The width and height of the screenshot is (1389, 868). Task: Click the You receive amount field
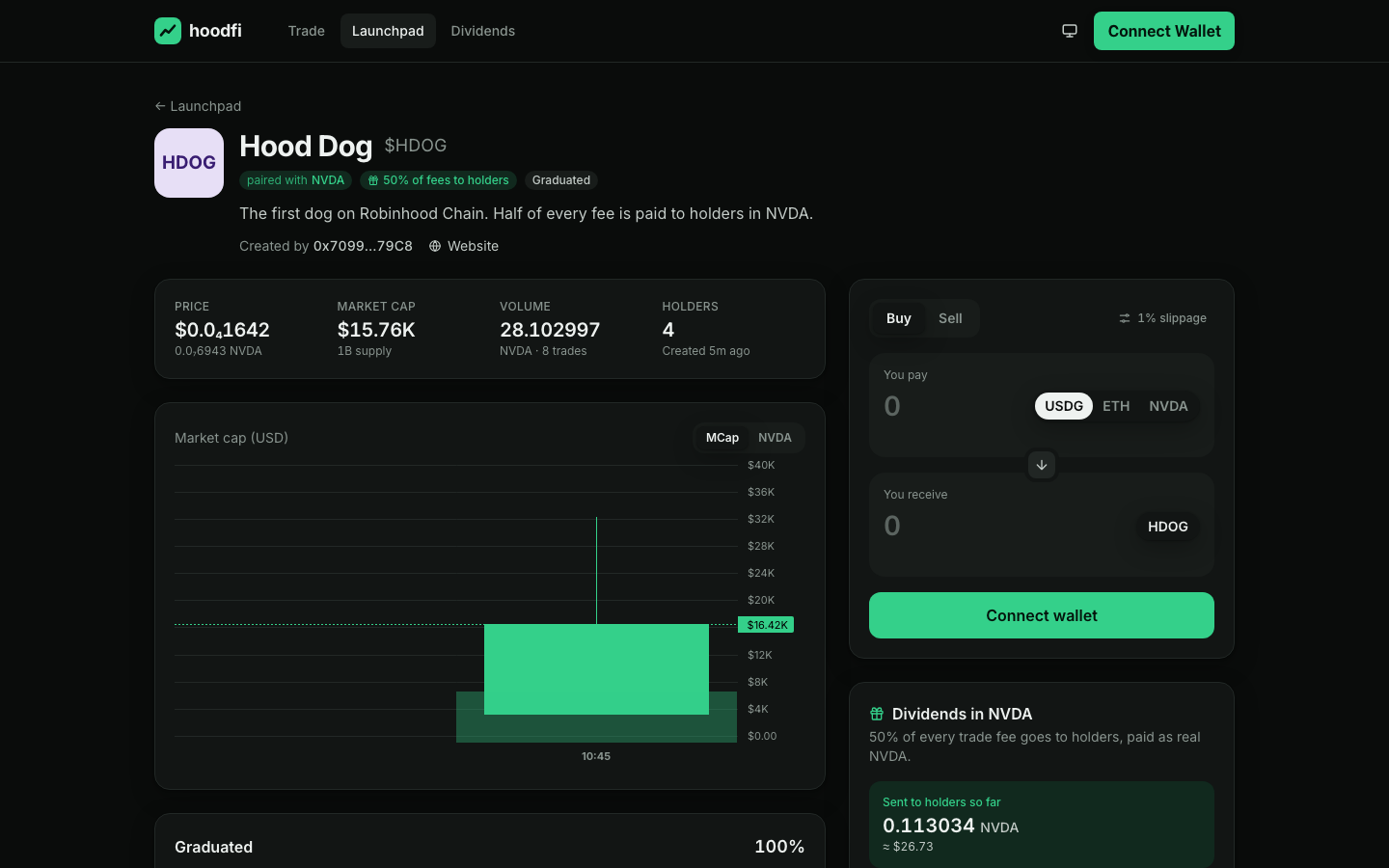point(1003,526)
